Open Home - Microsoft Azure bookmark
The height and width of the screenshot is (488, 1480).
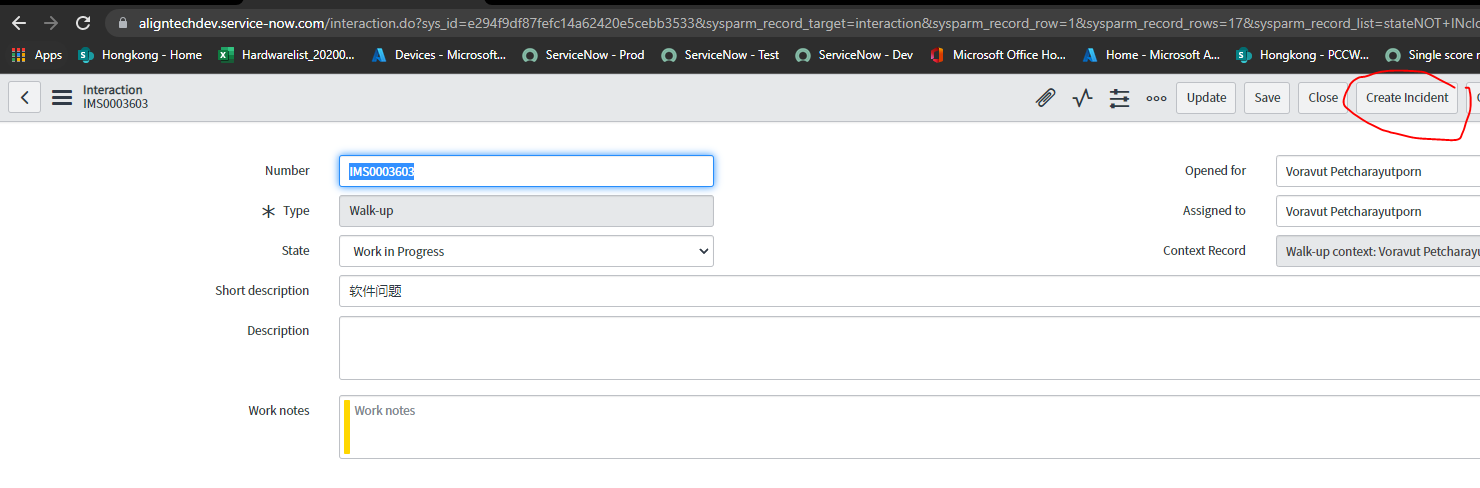coord(1151,55)
